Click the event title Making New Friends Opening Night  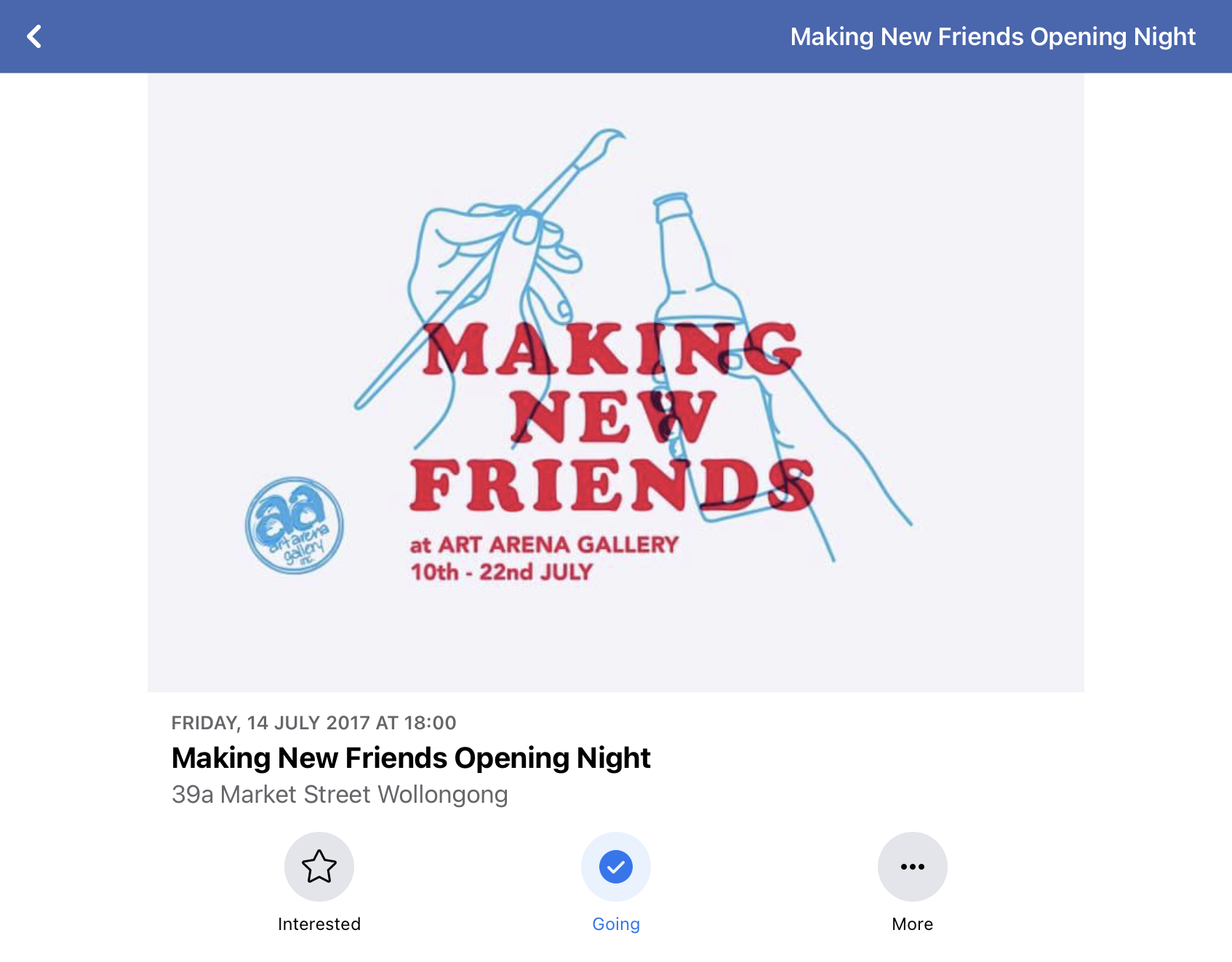coord(411,758)
